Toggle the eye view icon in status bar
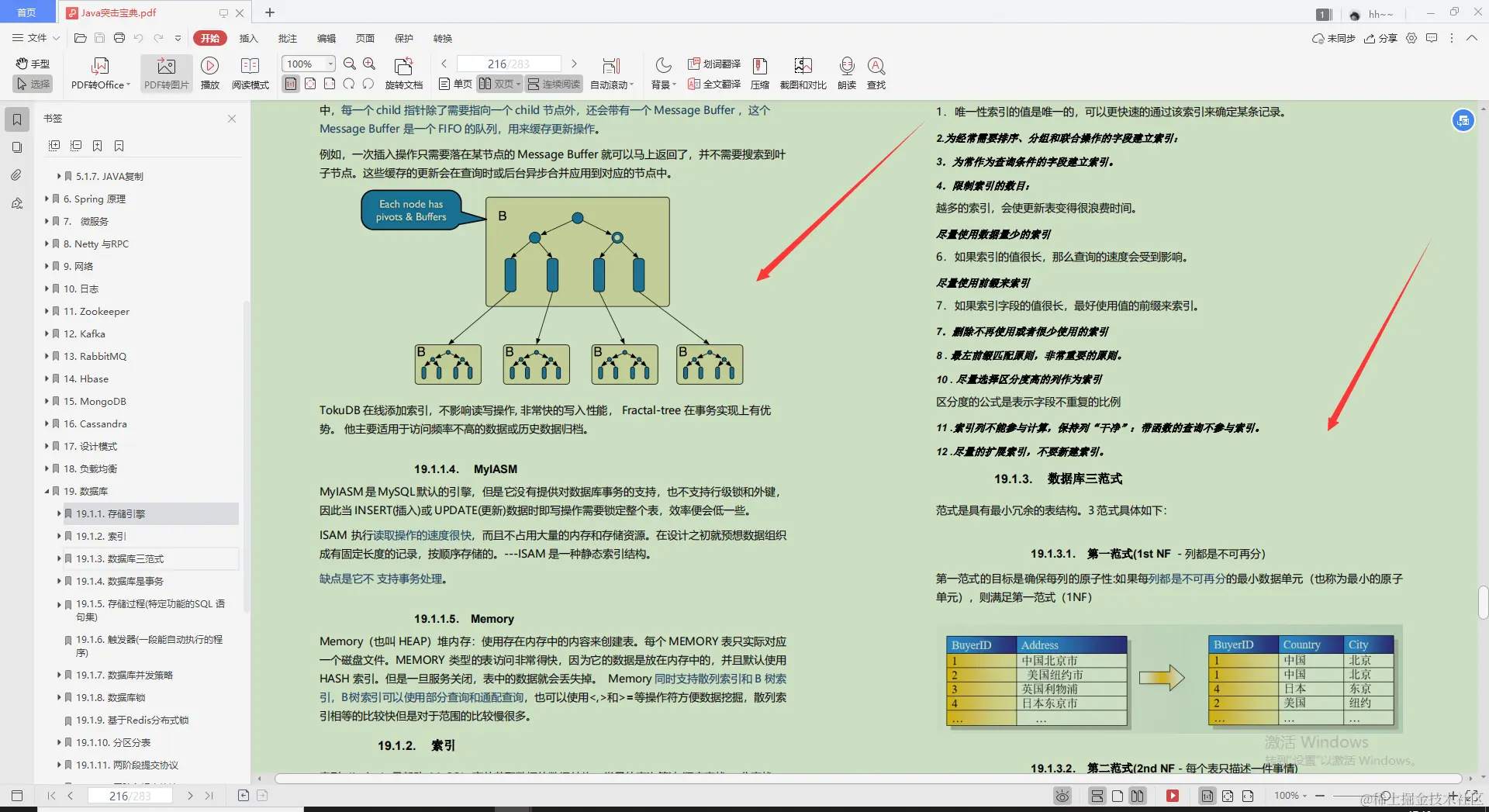Image resolution: width=1489 pixels, height=812 pixels. [x=1061, y=795]
